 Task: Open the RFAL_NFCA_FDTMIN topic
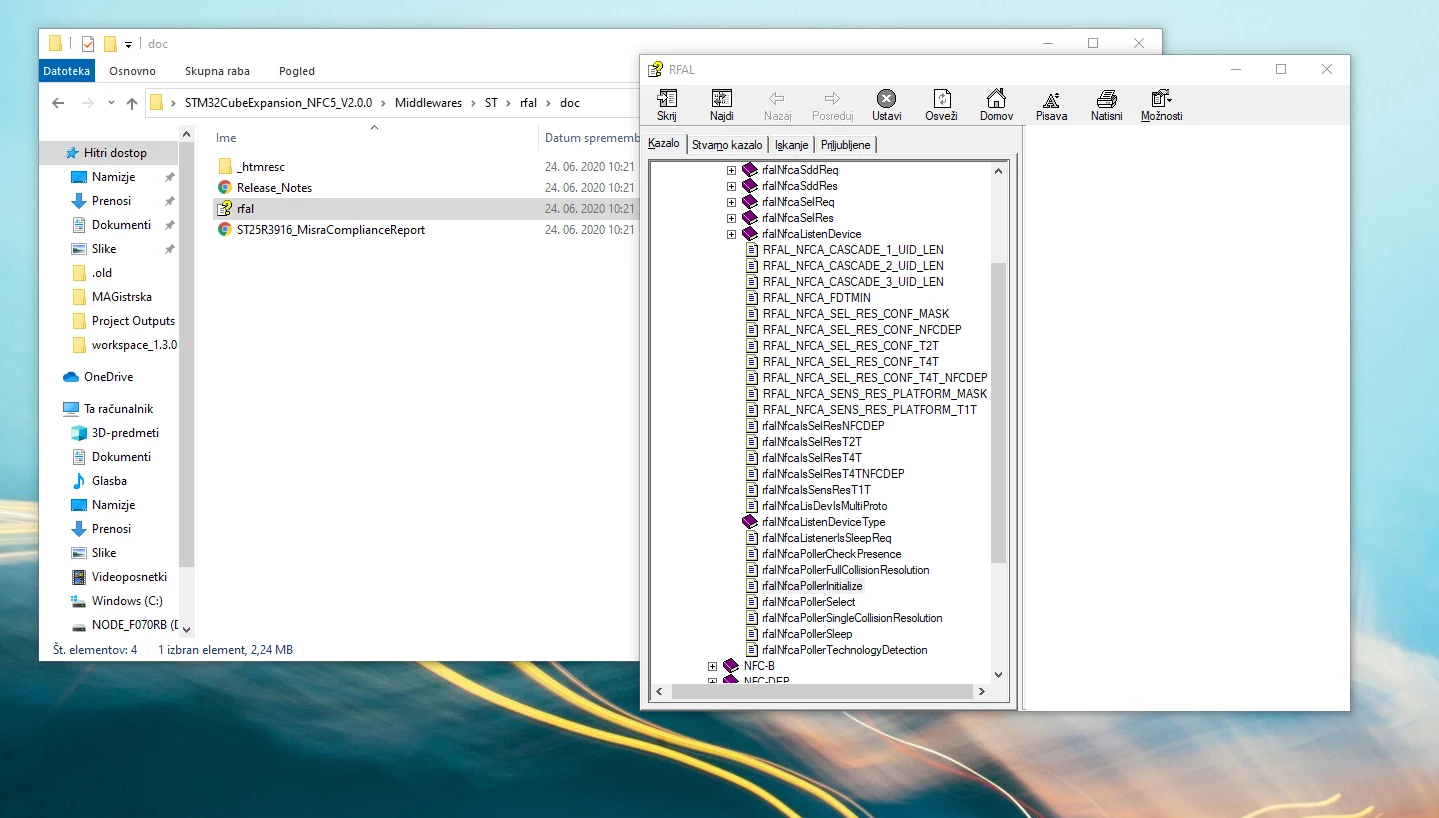click(x=816, y=298)
